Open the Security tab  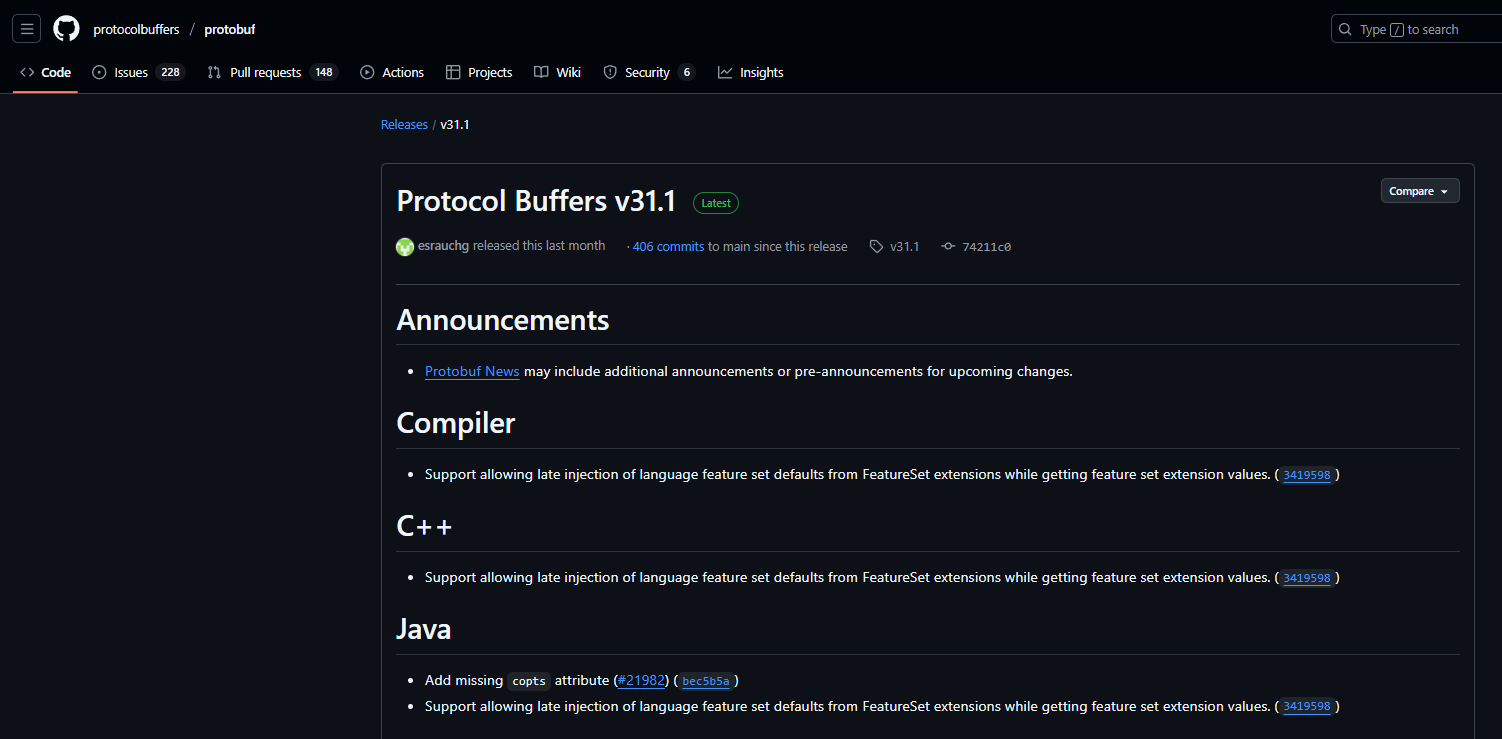[648, 72]
